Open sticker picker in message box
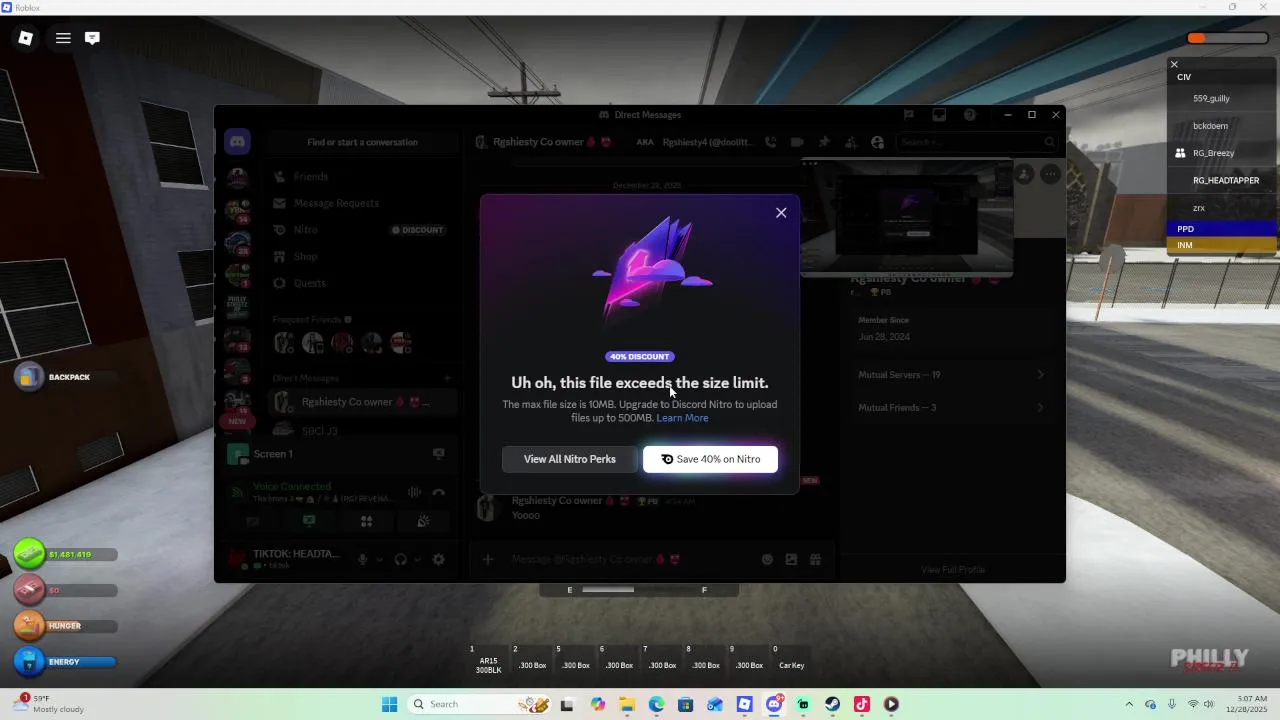The width and height of the screenshot is (1280, 720). tap(792, 560)
